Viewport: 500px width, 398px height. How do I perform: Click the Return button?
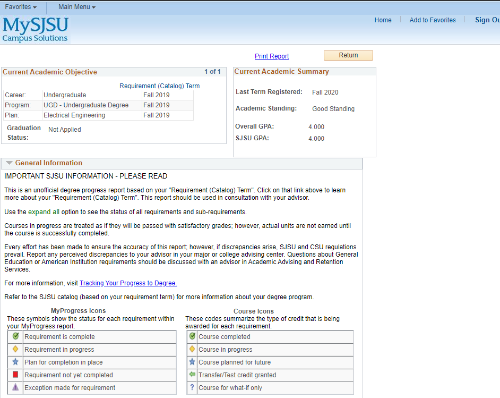tap(348, 55)
